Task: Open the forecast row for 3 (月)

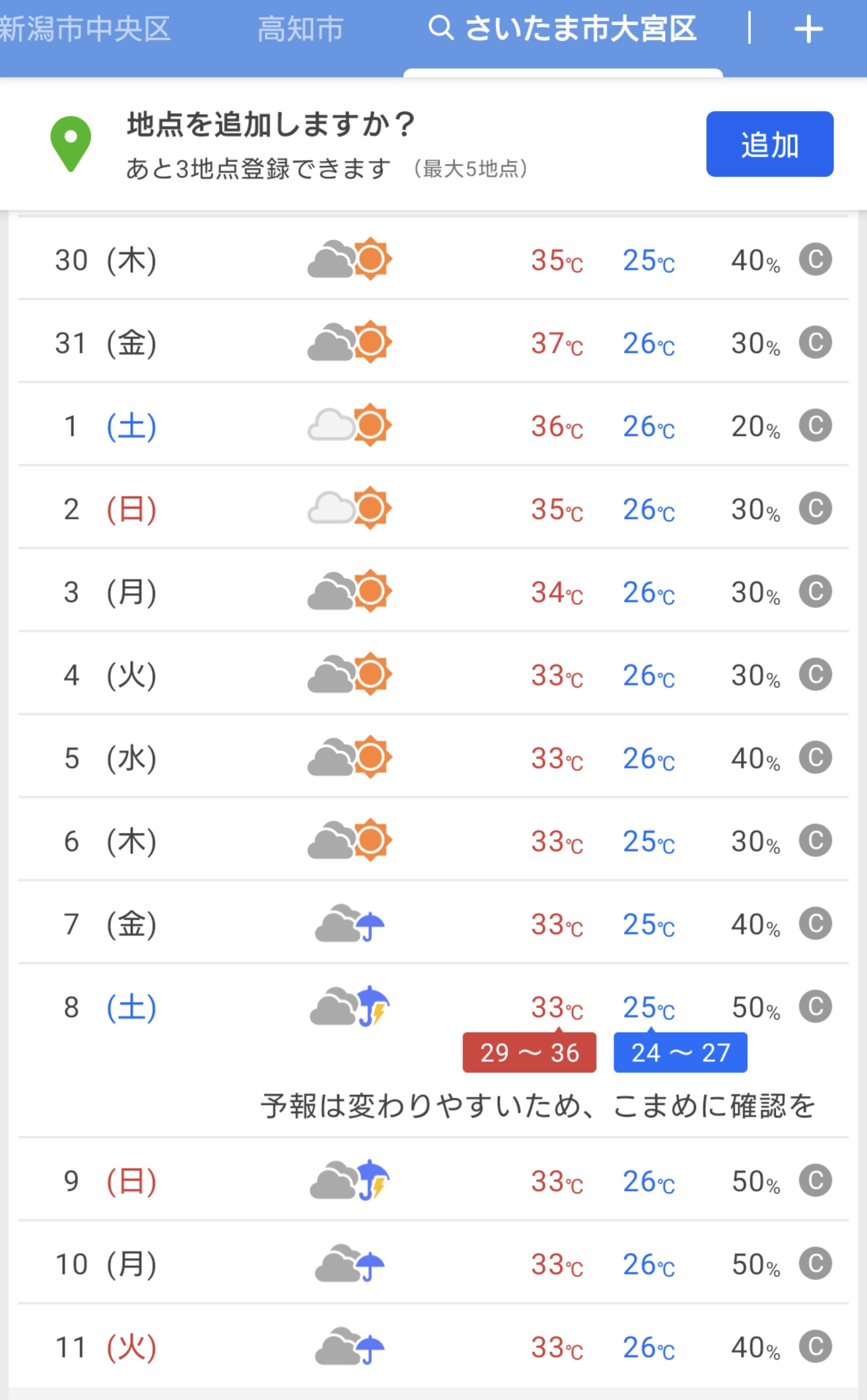Action: click(x=433, y=591)
